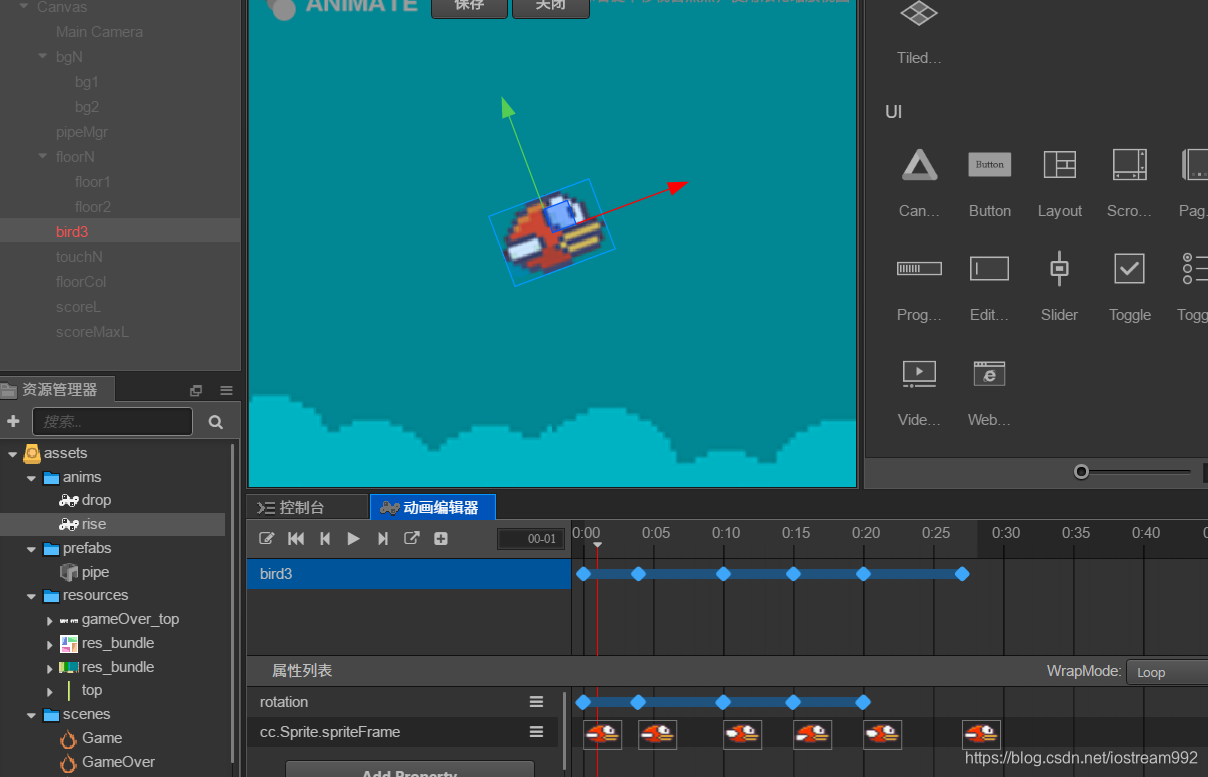Select the Main Camera node
This screenshot has height=777, width=1208.
point(99,32)
